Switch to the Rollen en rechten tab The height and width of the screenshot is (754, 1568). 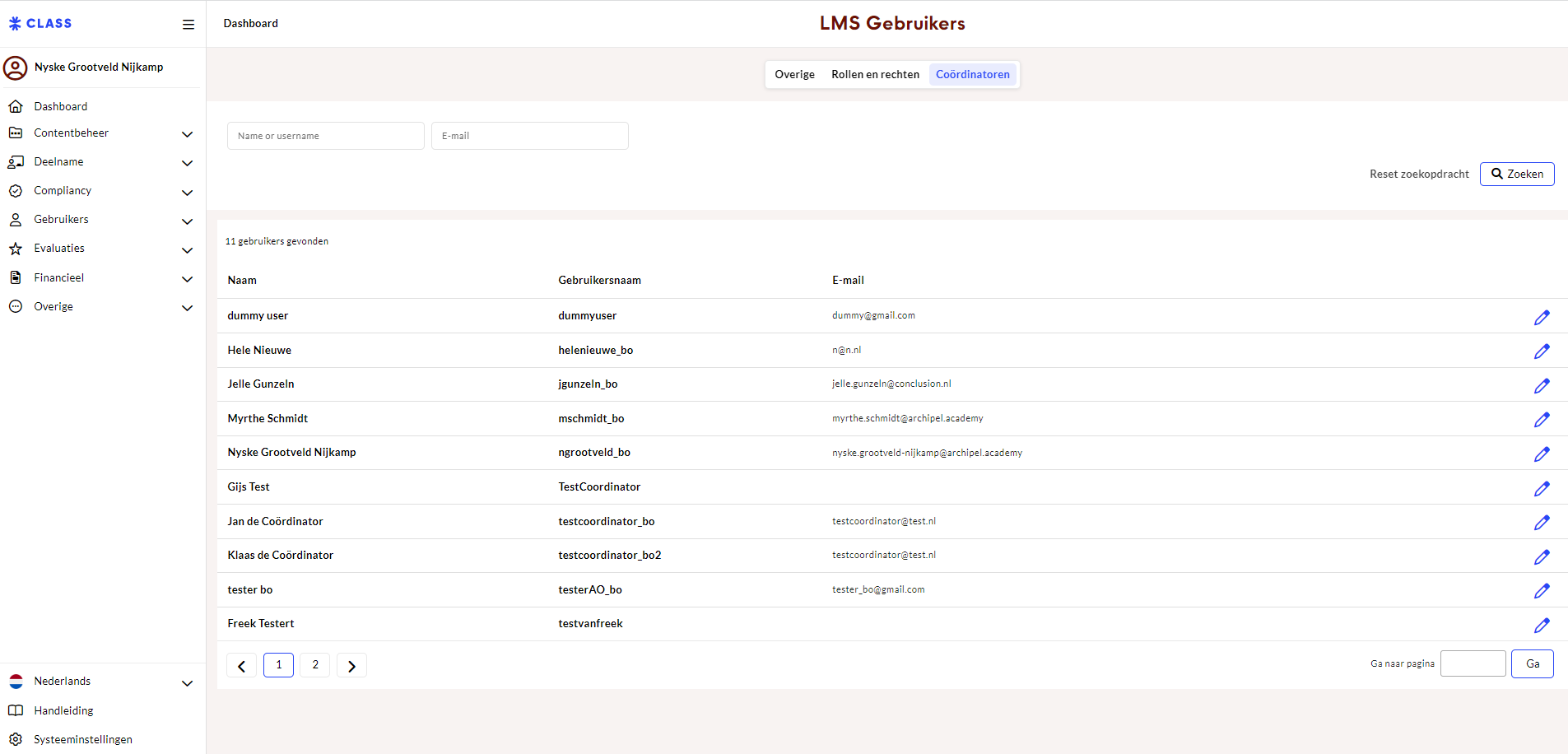tap(875, 74)
